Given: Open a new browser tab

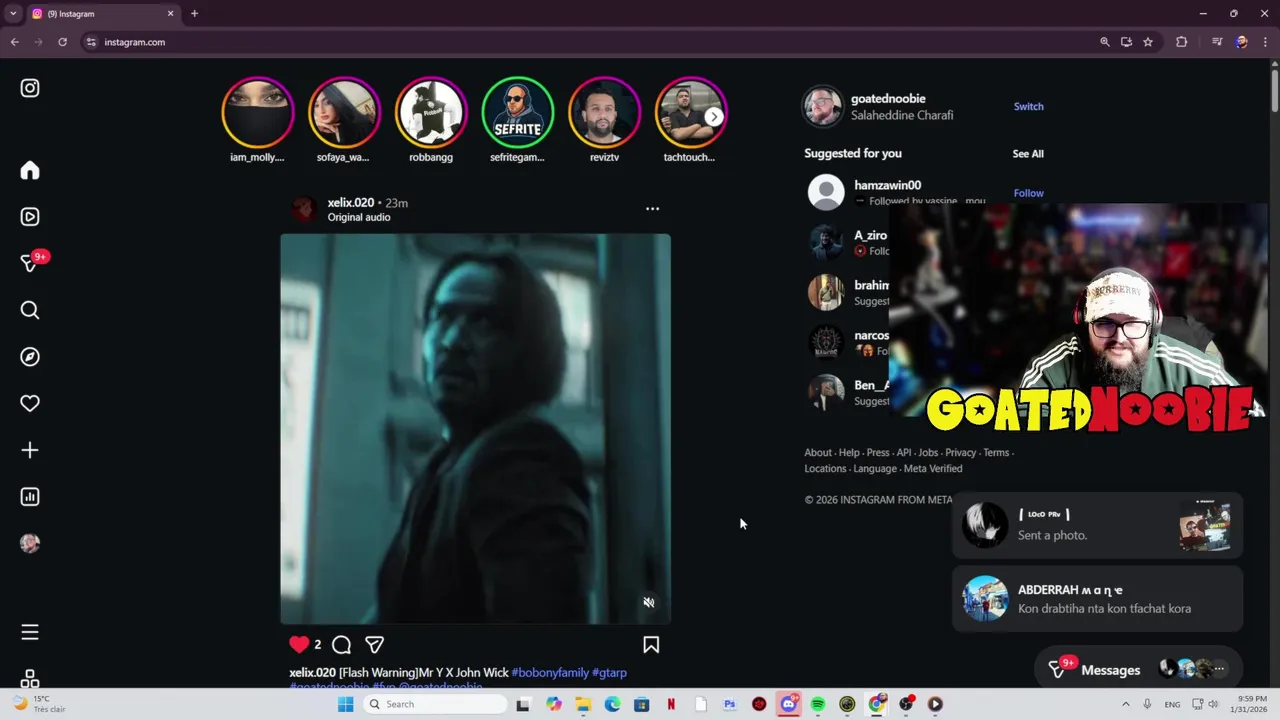Looking at the screenshot, I should [x=194, y=14].
